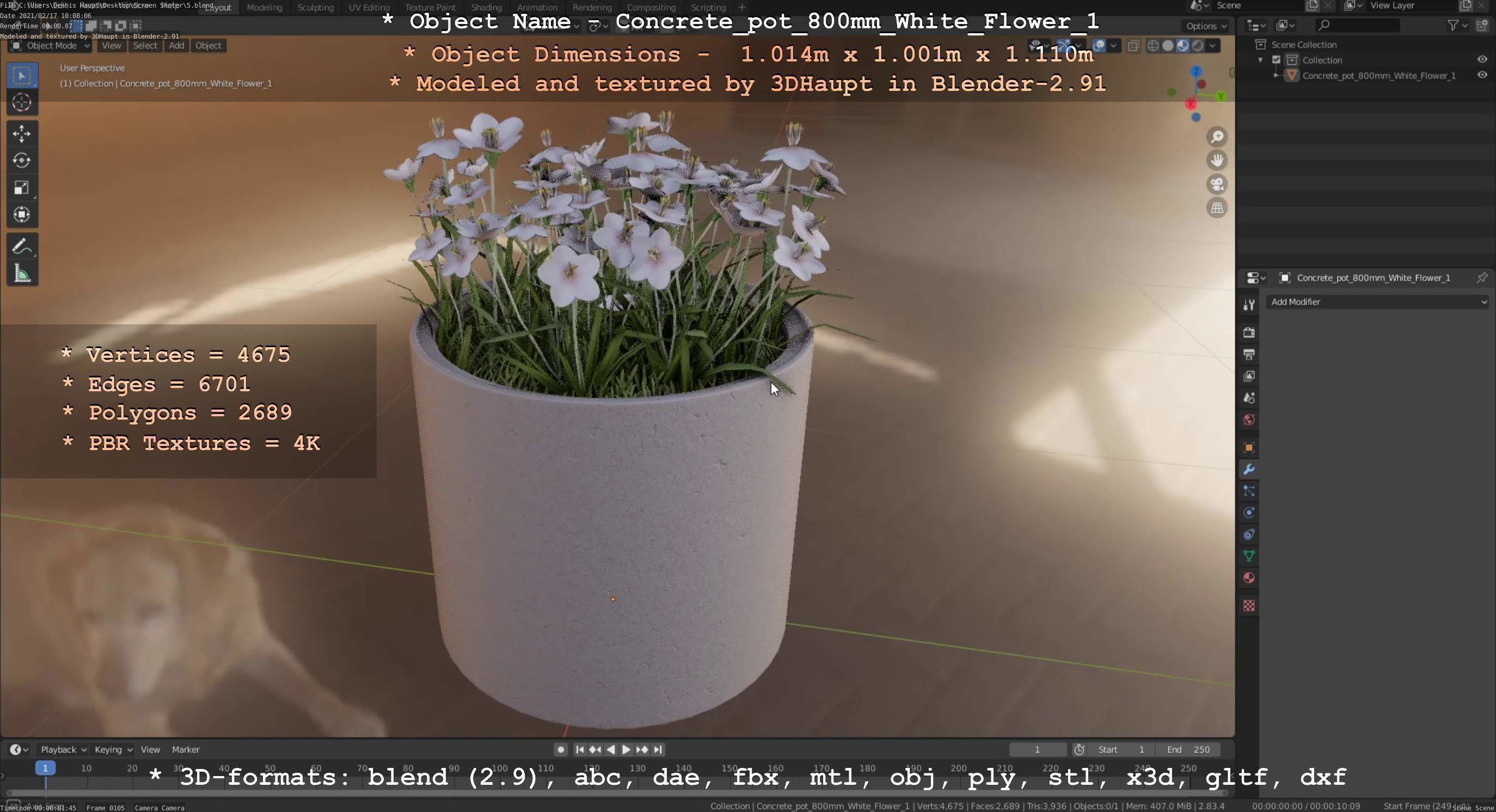Switch to the Sculpting workspace tab
The width and height of the screenshot is (1496, 812).
315,8
